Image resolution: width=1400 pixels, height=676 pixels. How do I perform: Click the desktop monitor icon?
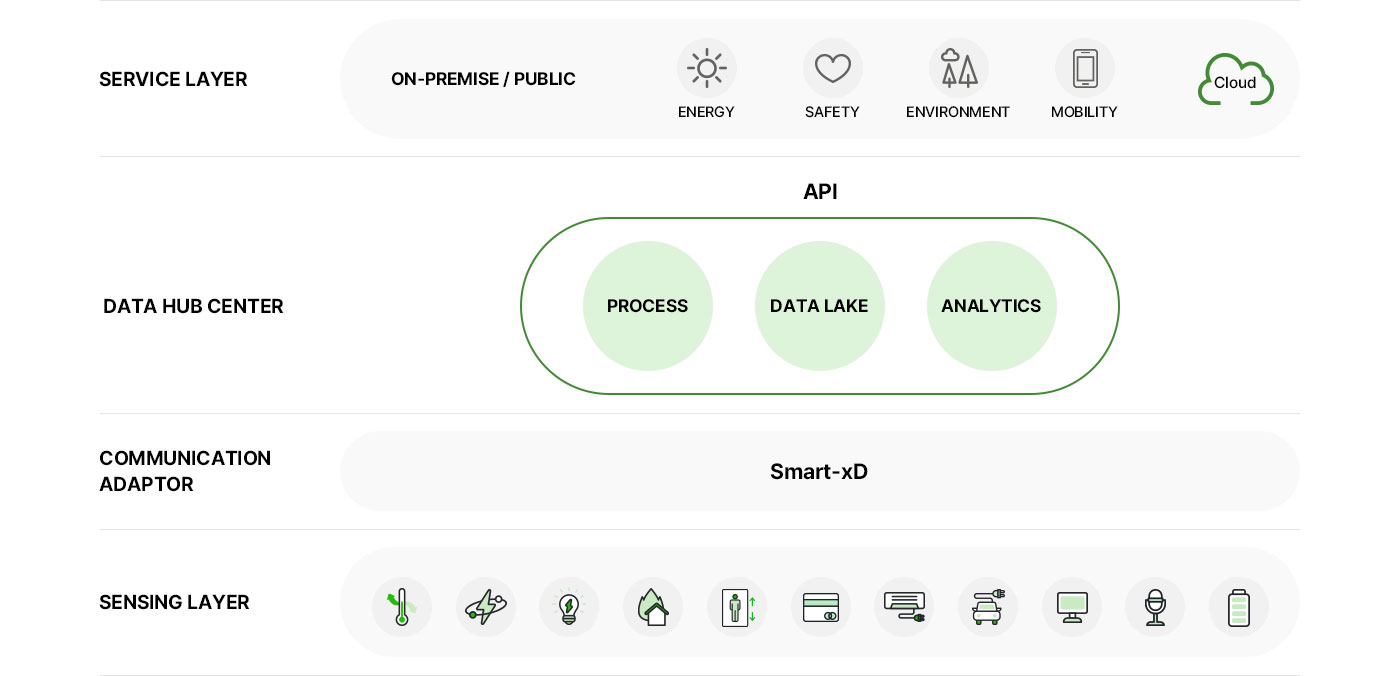(1072, 607)
